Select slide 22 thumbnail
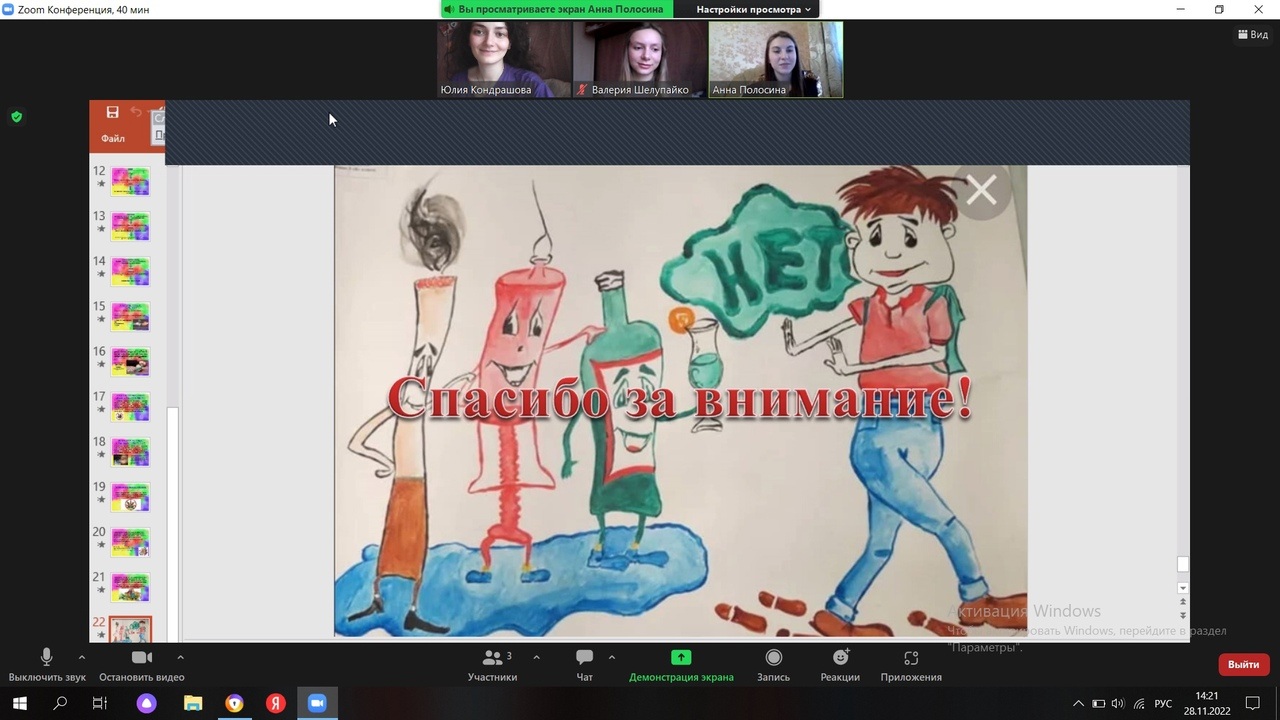The image size is (1280, 720). tap(130, 629)
